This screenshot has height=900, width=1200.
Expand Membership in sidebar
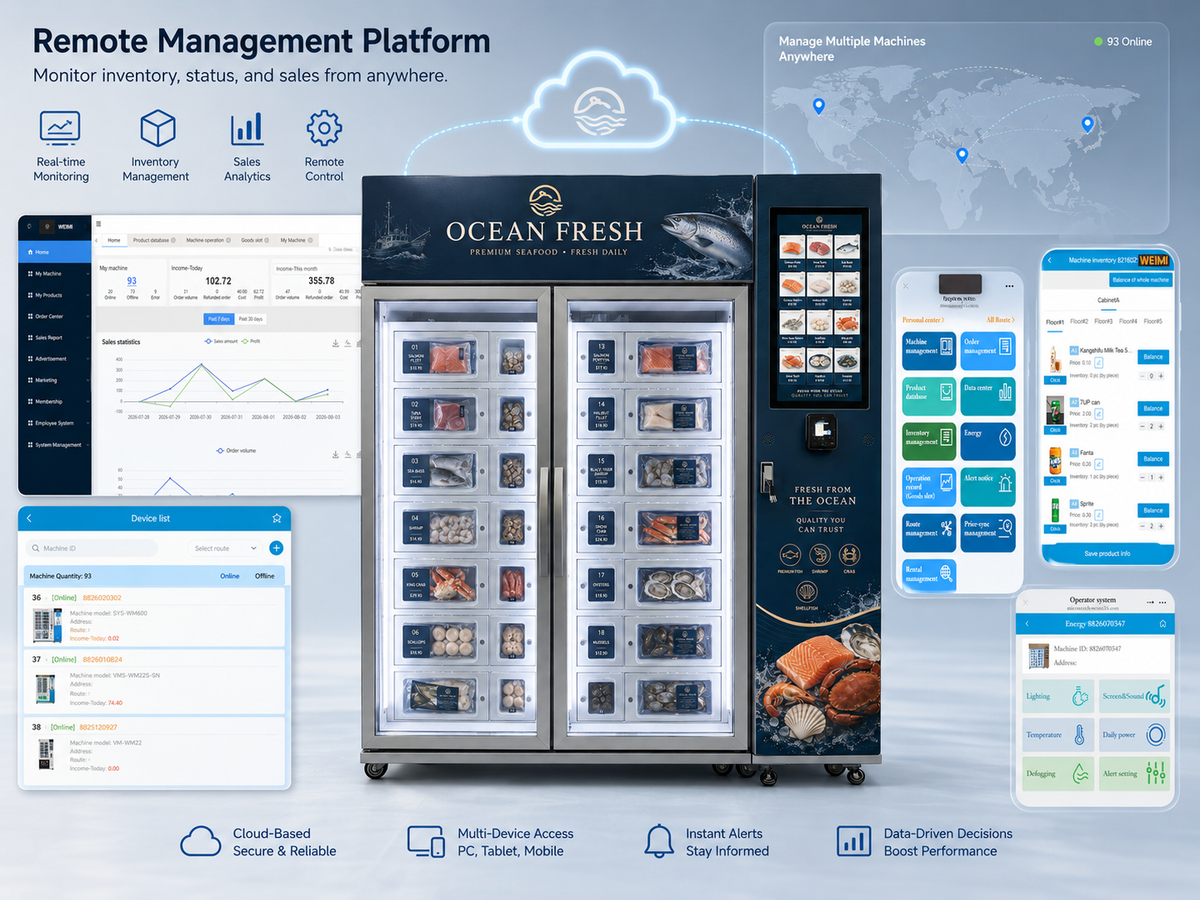pyautogui.click(x=55, y=402)
